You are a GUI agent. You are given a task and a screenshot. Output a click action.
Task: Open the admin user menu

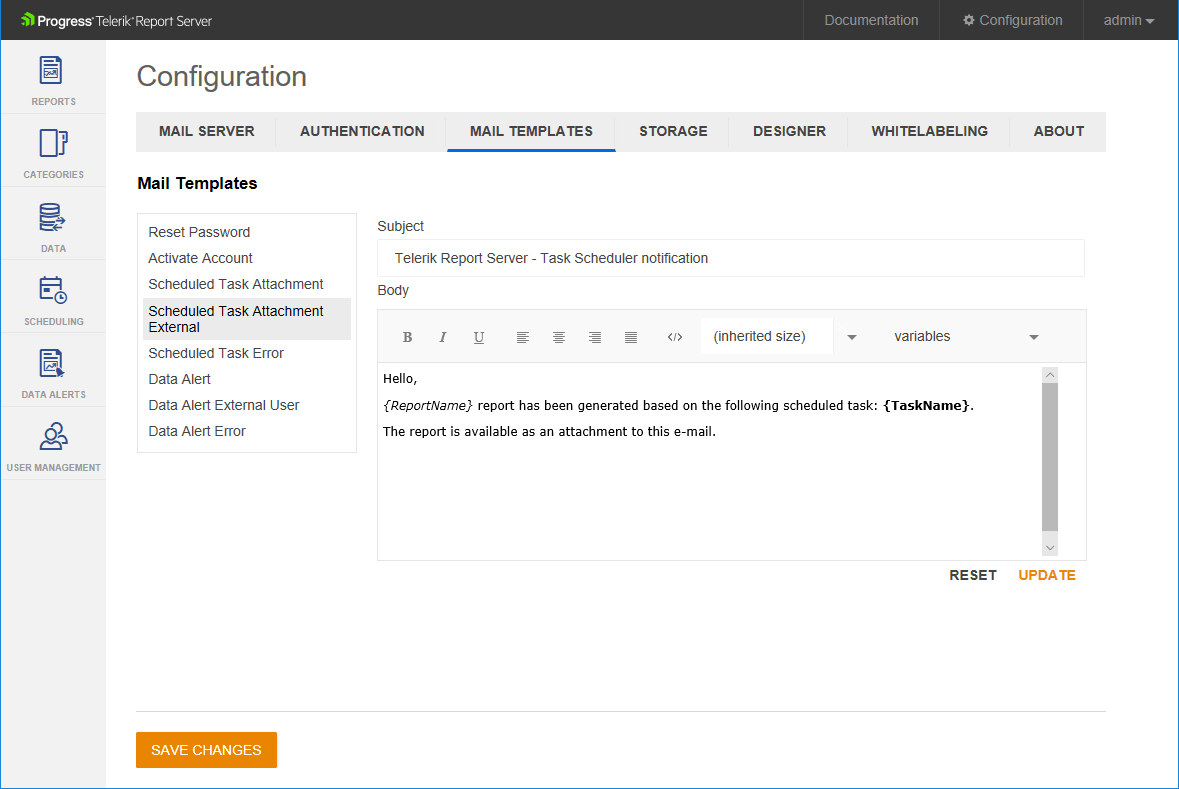point(1128,20)
